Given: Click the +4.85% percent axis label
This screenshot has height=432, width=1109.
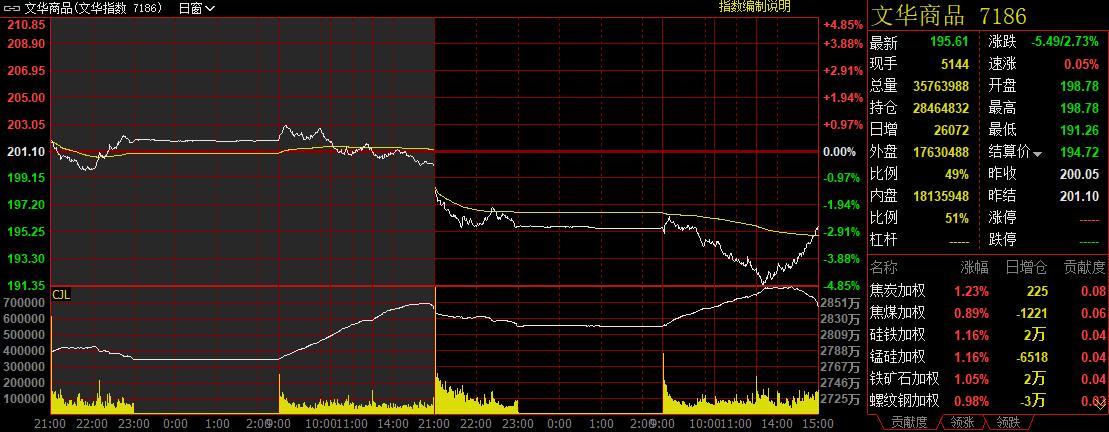Looking at the screenshot, I should tap(843, 25).
